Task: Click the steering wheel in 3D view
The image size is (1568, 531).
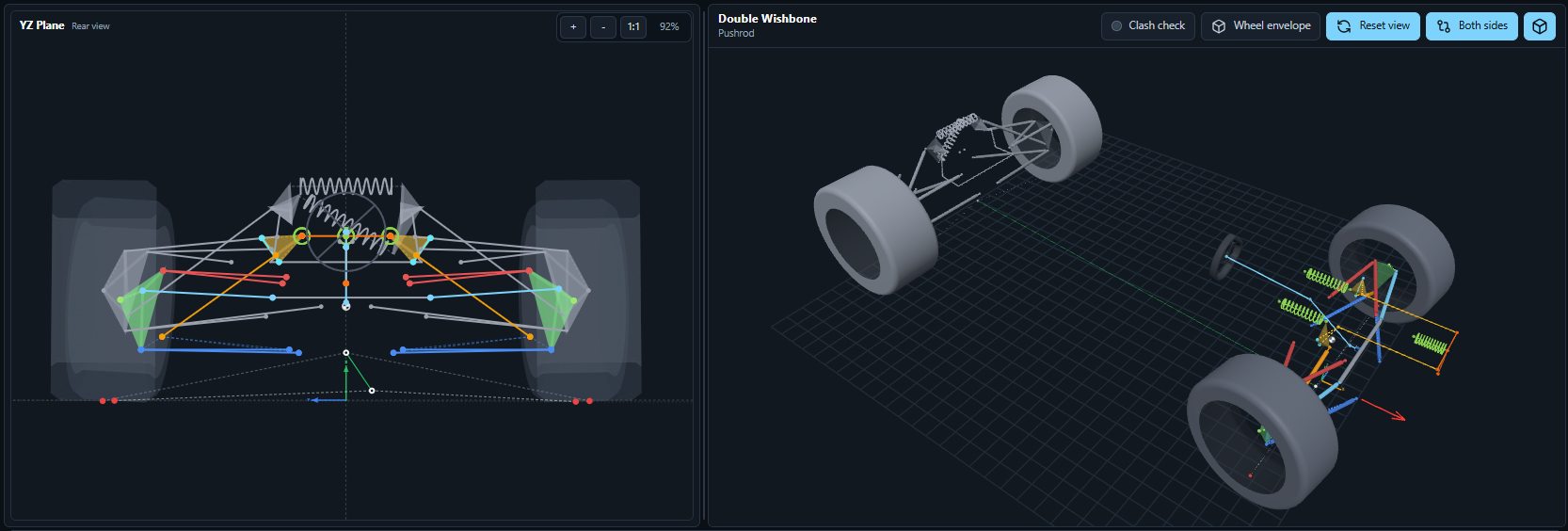Action: (1225, 256)
